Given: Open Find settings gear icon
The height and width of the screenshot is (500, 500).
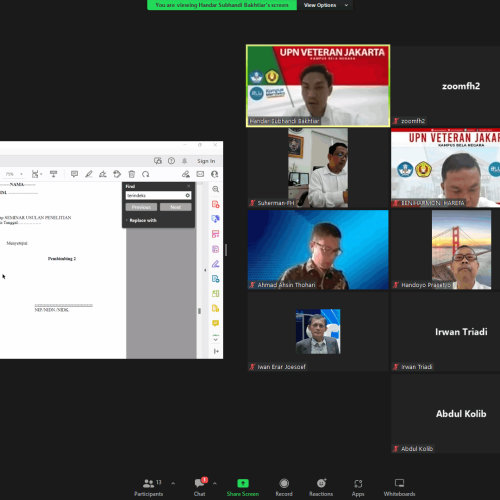Looking at the screenshot, I should [188, 195].
